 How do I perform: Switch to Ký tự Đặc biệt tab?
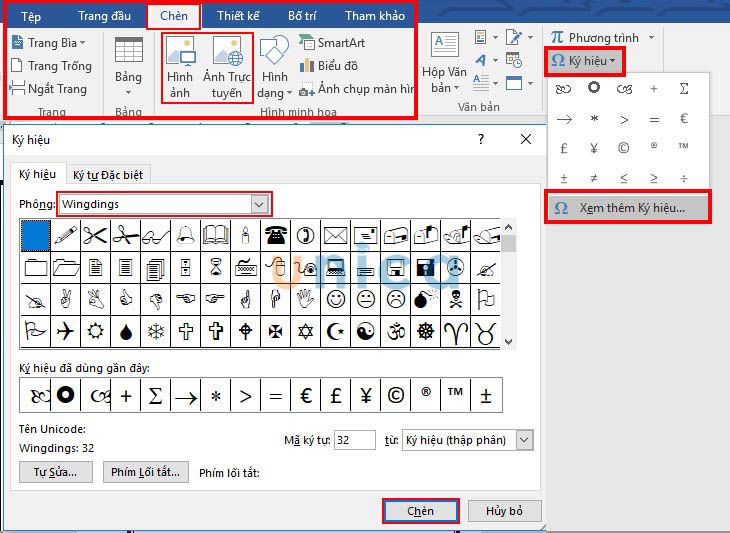click(108, 175)
